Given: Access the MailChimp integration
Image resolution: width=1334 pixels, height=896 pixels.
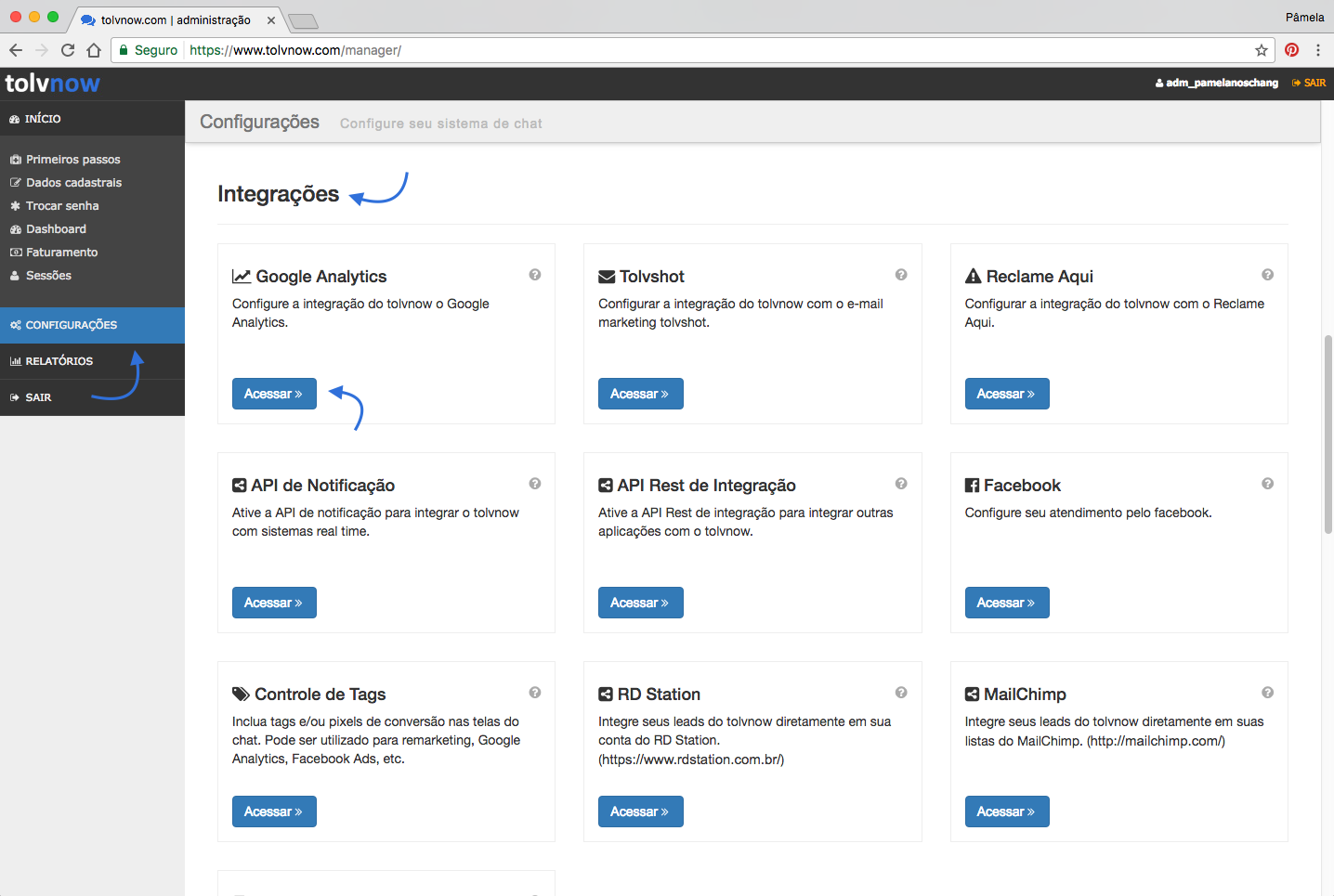Looking at the screenshot, I should (1007, 812).
